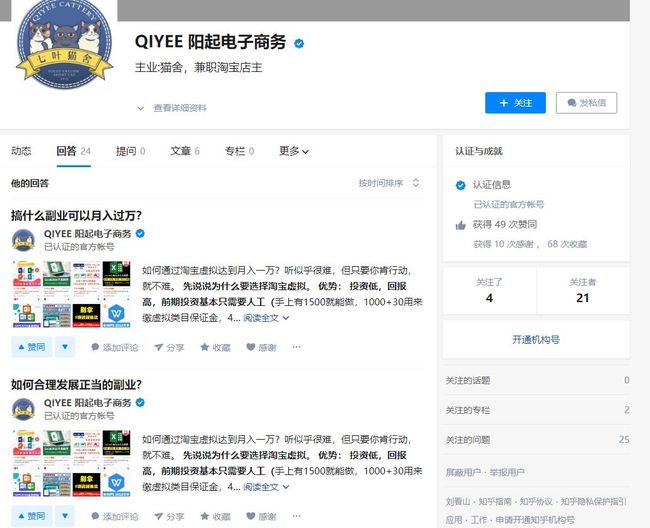Expand the 更多 dropdown tab

coord(293,151)
